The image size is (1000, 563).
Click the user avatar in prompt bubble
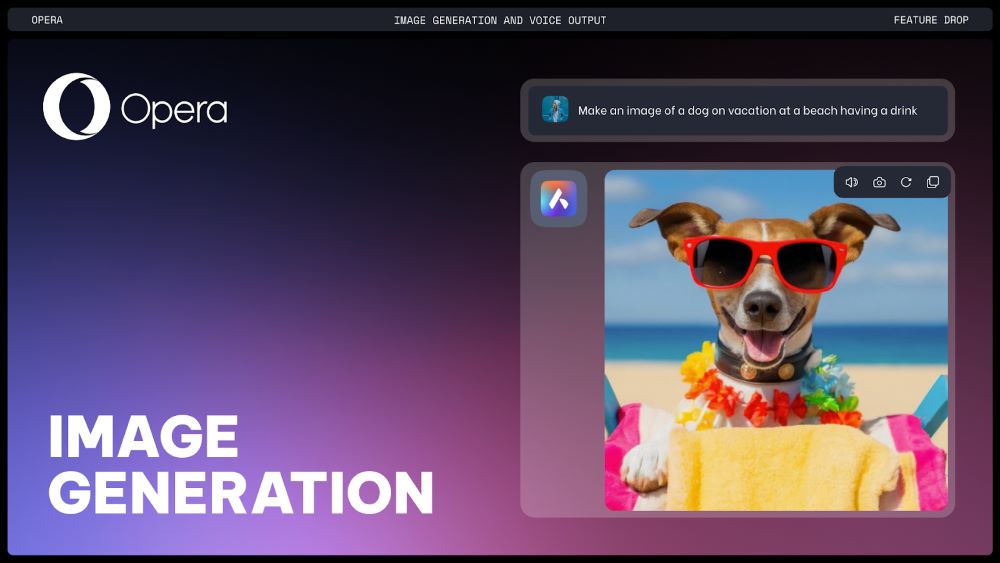coord(555,110)
